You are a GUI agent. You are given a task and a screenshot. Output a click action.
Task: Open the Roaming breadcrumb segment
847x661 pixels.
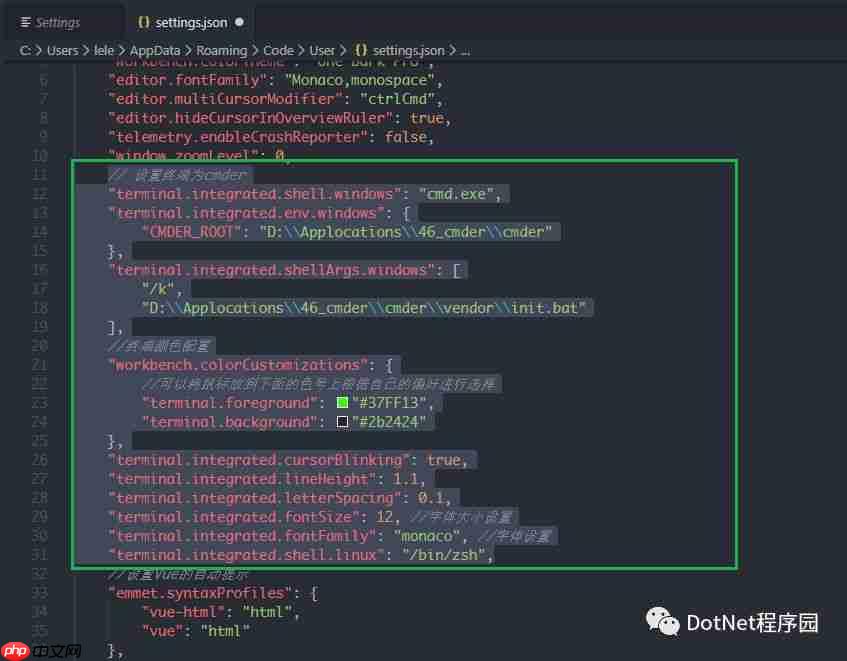point(221,51)
